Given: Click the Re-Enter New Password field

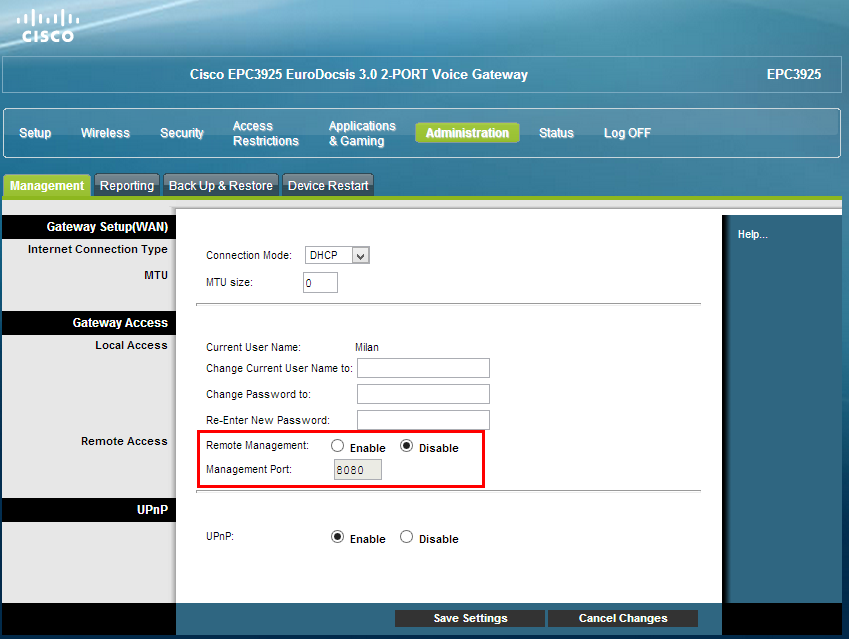Looking at the screenshot, I should (x=423, y=420).
